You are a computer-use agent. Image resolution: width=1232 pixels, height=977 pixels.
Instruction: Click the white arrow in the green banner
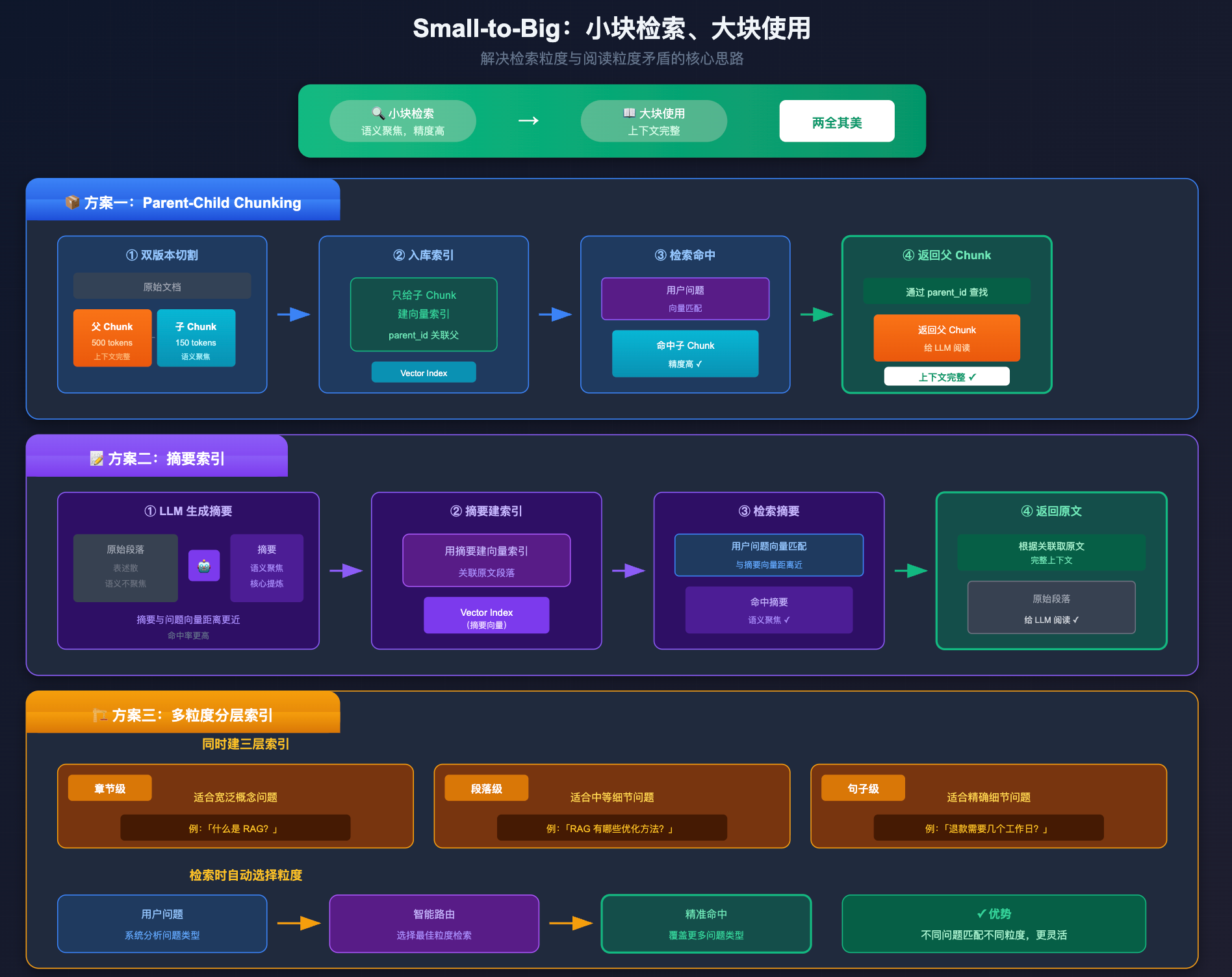click(528, 121)
